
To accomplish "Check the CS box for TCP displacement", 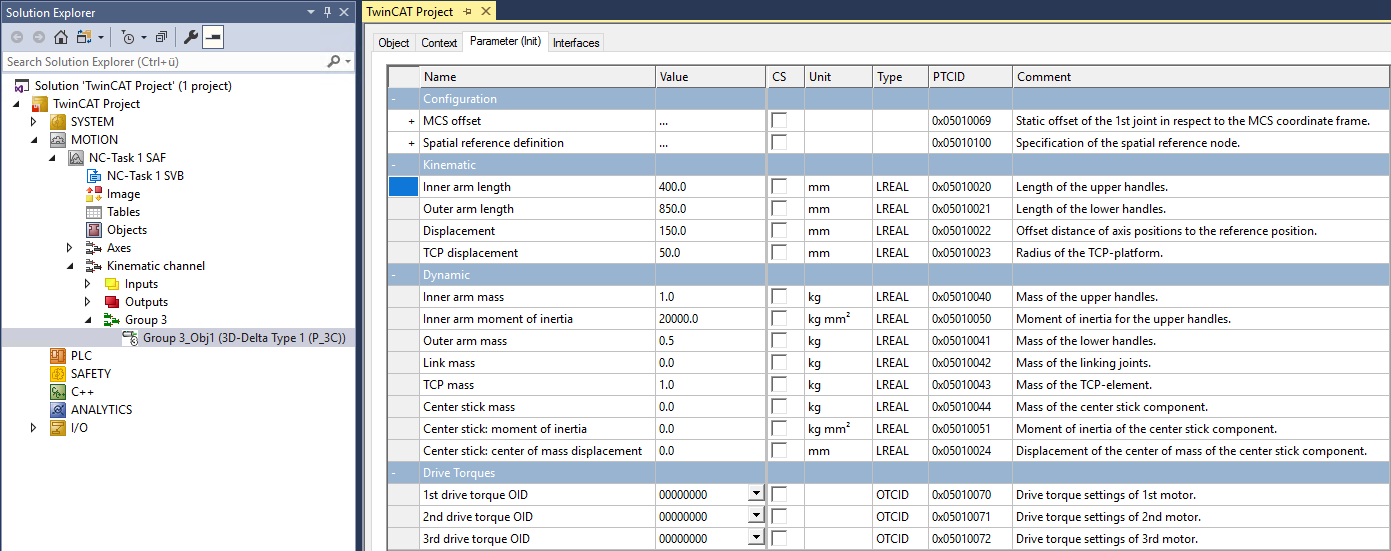I will [x=778, y=253].
